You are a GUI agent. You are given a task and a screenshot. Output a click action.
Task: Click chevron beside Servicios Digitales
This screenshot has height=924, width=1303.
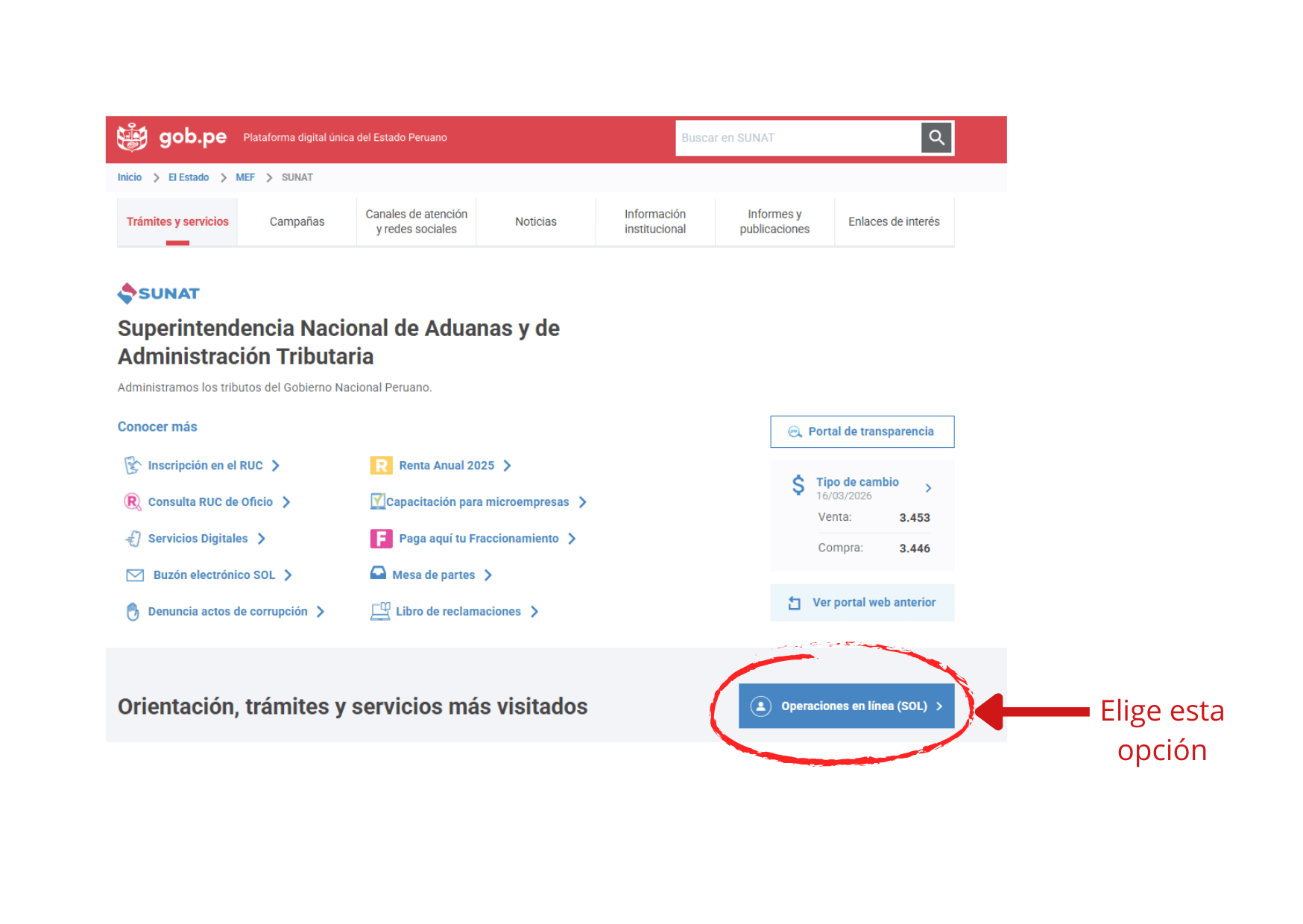tap(262, 539)
